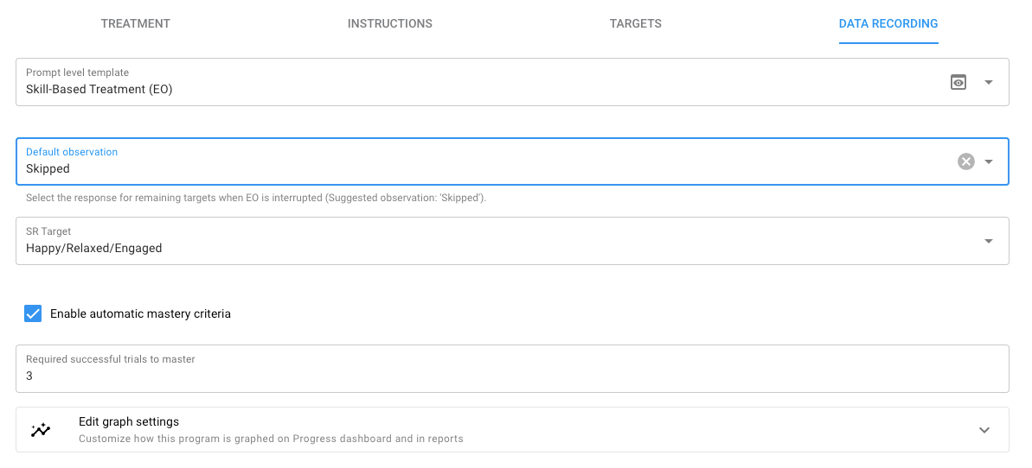Viewport: 1032px width, 468px height.
Task: Switch to the Treatment tab
Action: (135, 24)
